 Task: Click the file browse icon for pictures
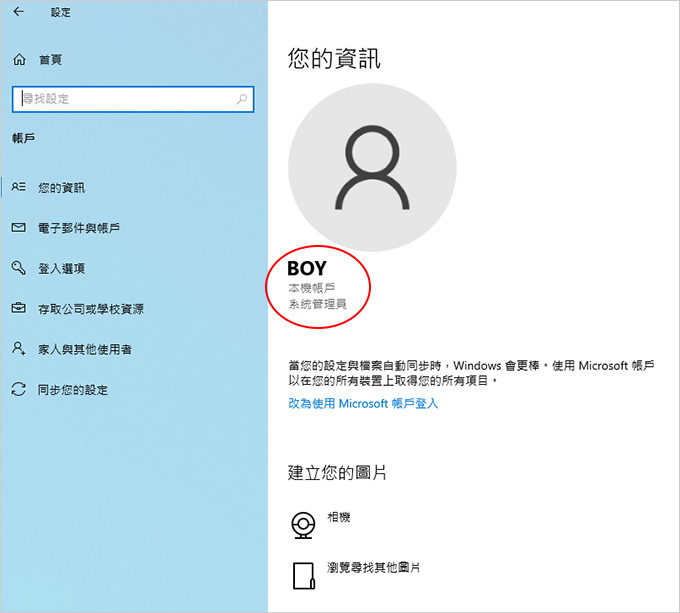click(x=304, y=576)
